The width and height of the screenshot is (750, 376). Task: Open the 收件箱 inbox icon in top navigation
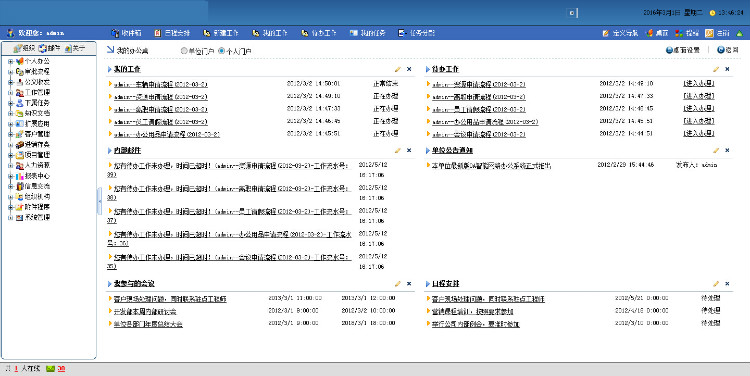pos(115,33)
